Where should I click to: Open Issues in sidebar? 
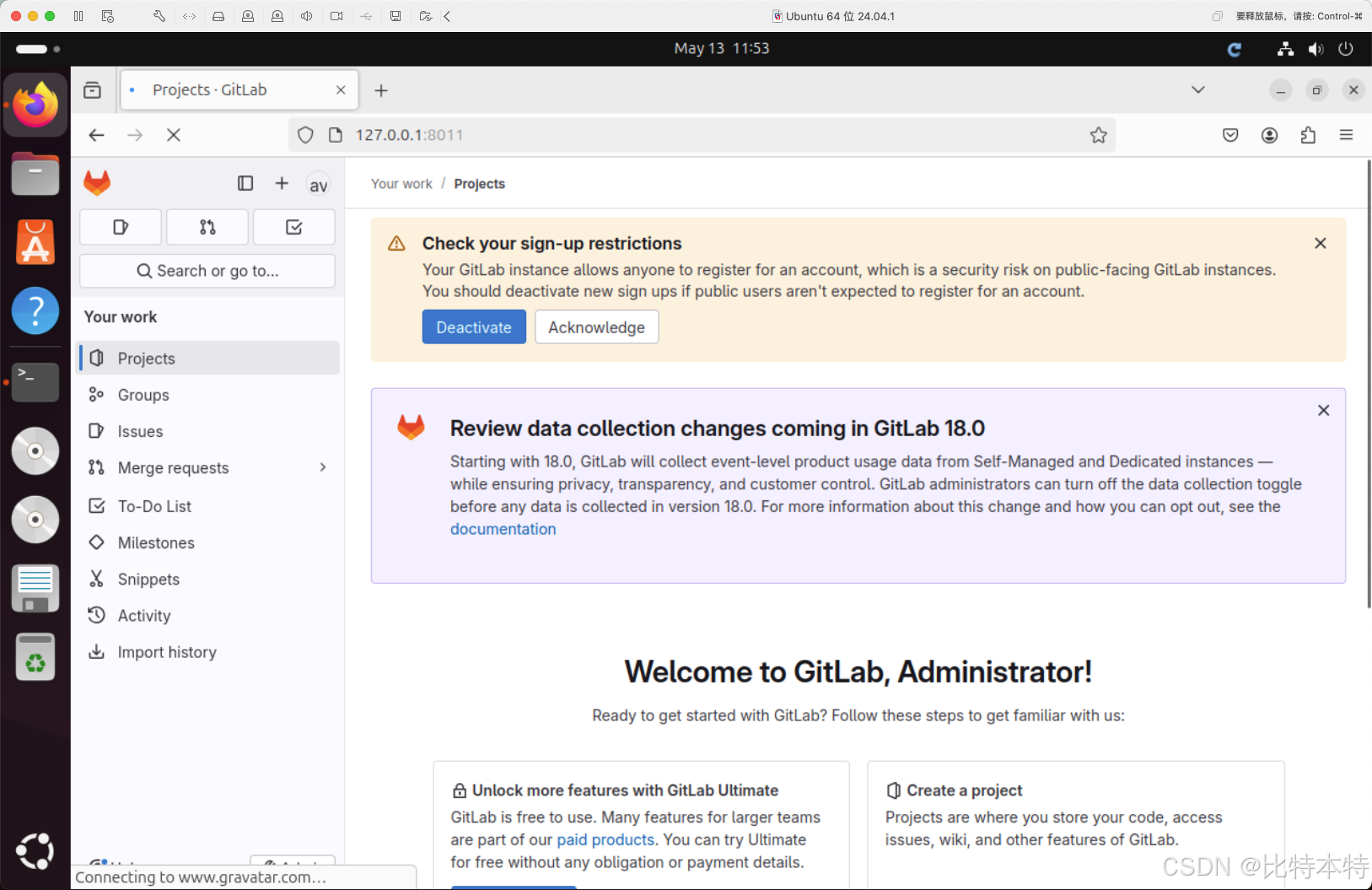click(x=209, y=431)
